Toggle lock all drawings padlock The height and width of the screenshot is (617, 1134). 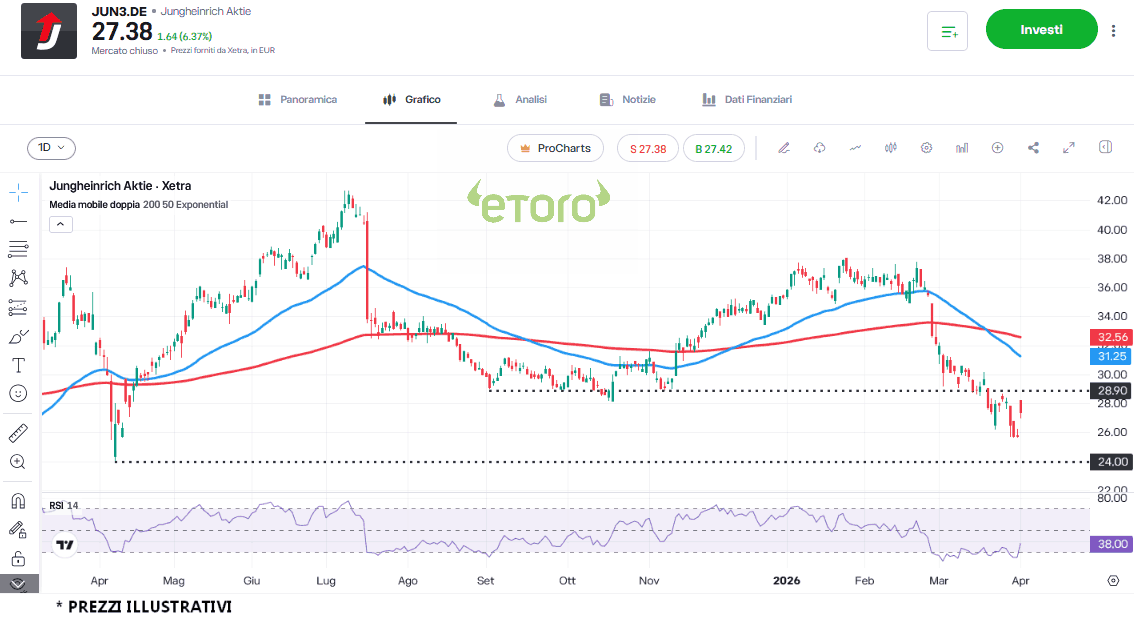click(x=18, y=558)
